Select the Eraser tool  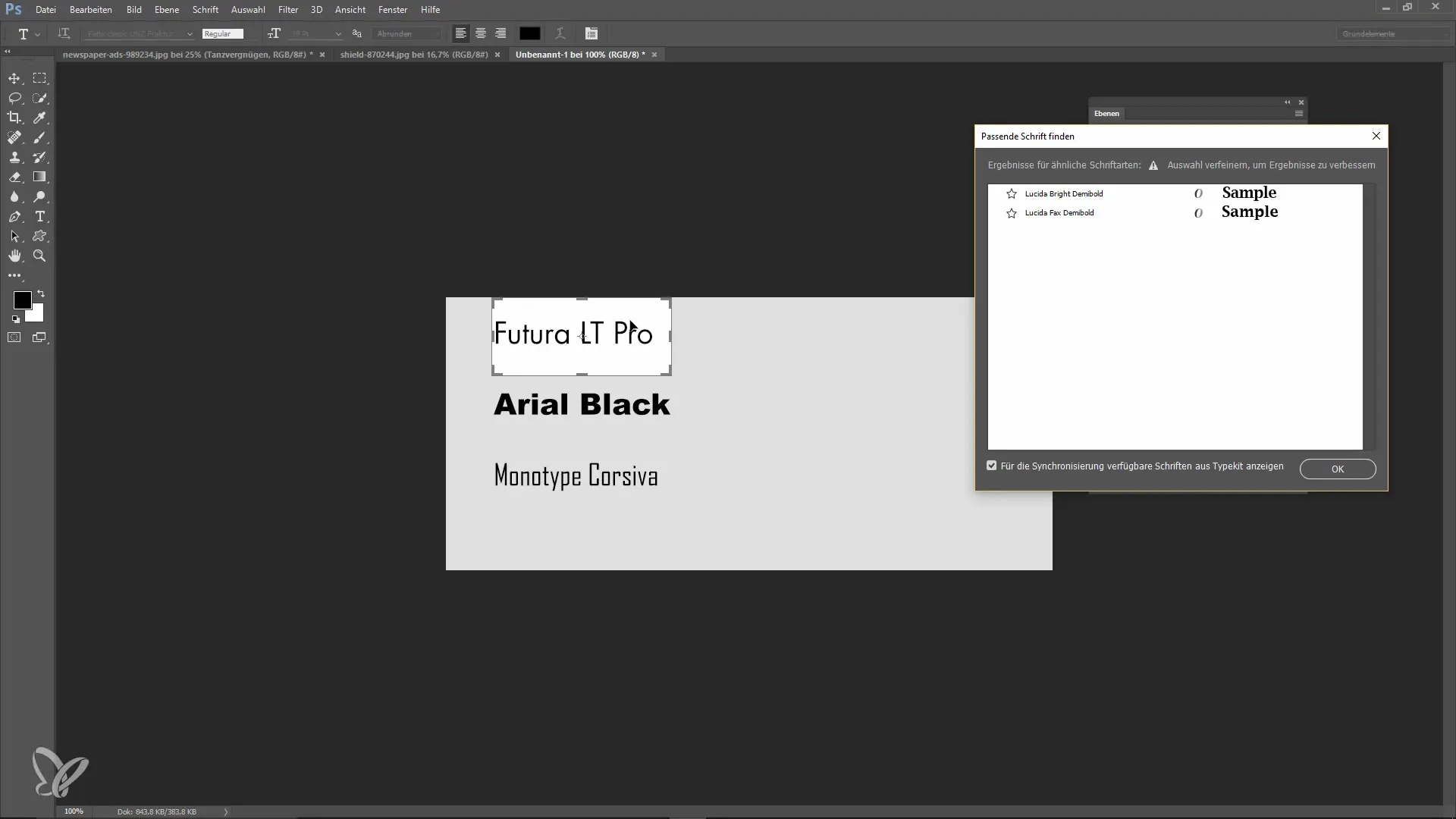tap(14, 177)
